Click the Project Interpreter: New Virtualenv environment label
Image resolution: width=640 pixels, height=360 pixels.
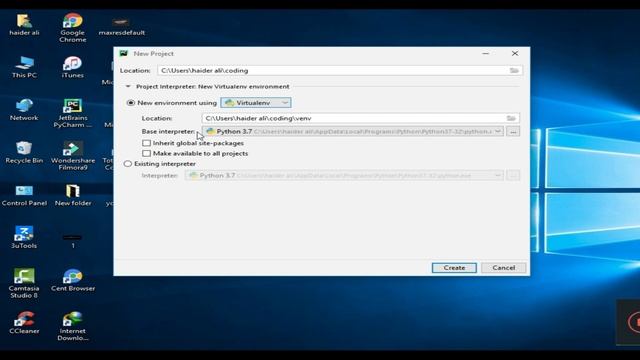[213, 87]
